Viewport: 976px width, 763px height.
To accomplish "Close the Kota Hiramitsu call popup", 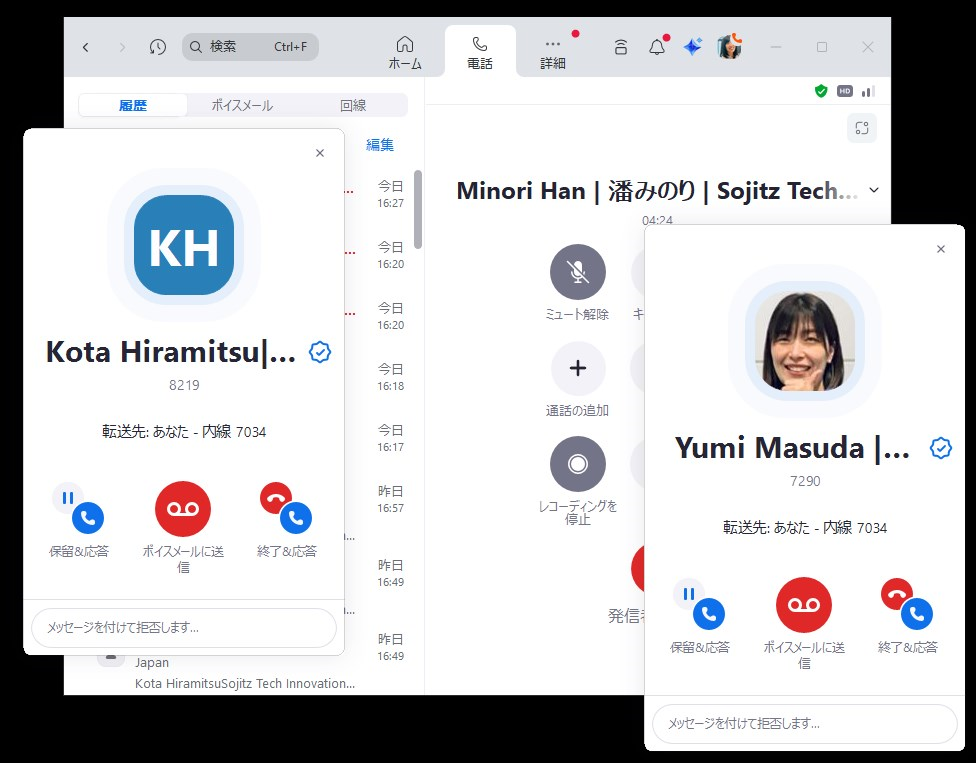I will (320, 153).
